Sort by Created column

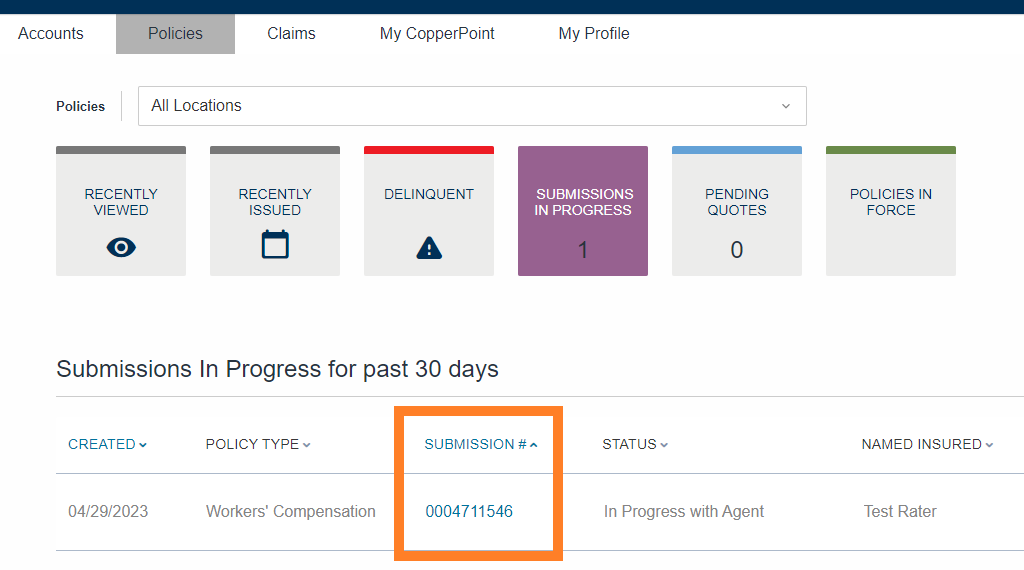tap(107, 444)
